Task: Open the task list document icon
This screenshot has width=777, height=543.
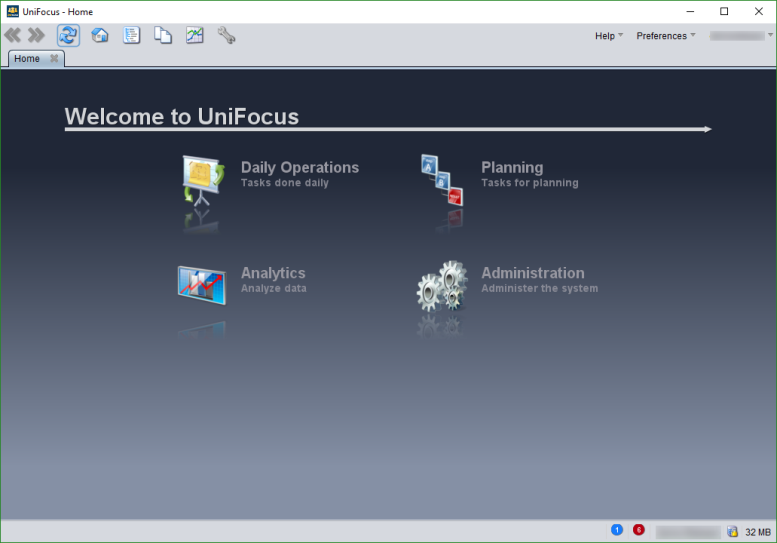Action: pos(132,35)
